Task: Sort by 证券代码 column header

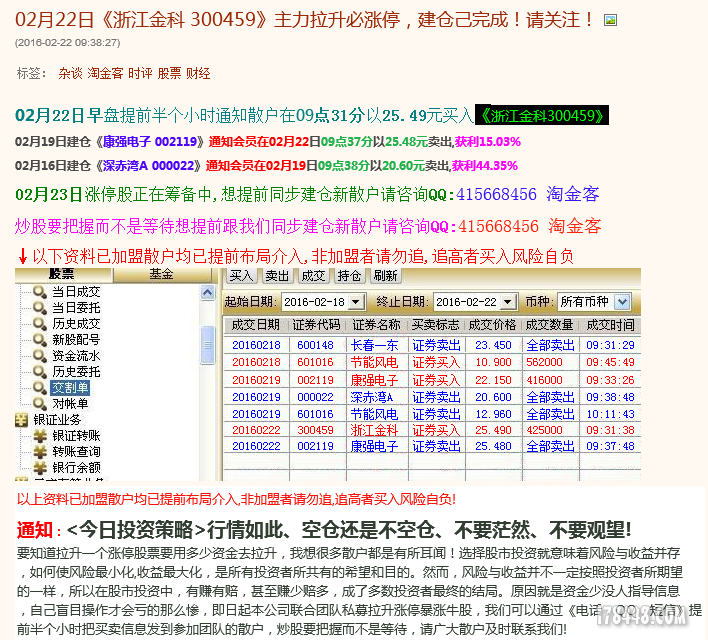Action: tap(316, 325)
